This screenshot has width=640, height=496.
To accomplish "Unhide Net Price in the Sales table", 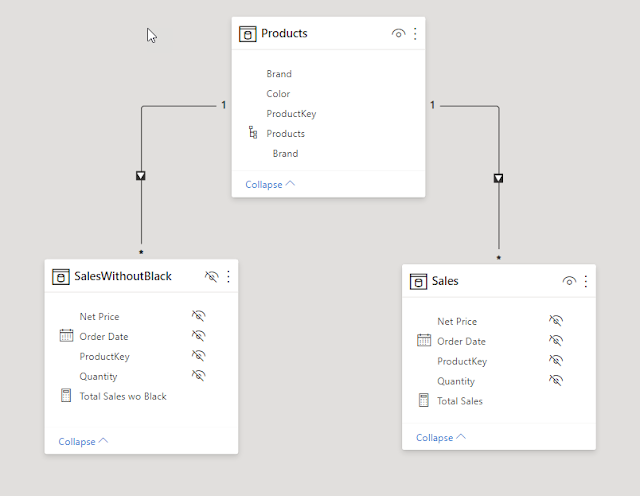I will 556,320.
